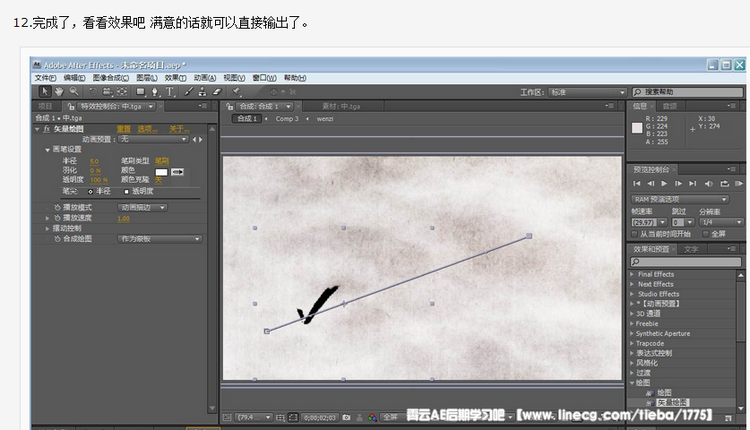Open the 1/4 resolution dropdown

click(x=721, y=222)
